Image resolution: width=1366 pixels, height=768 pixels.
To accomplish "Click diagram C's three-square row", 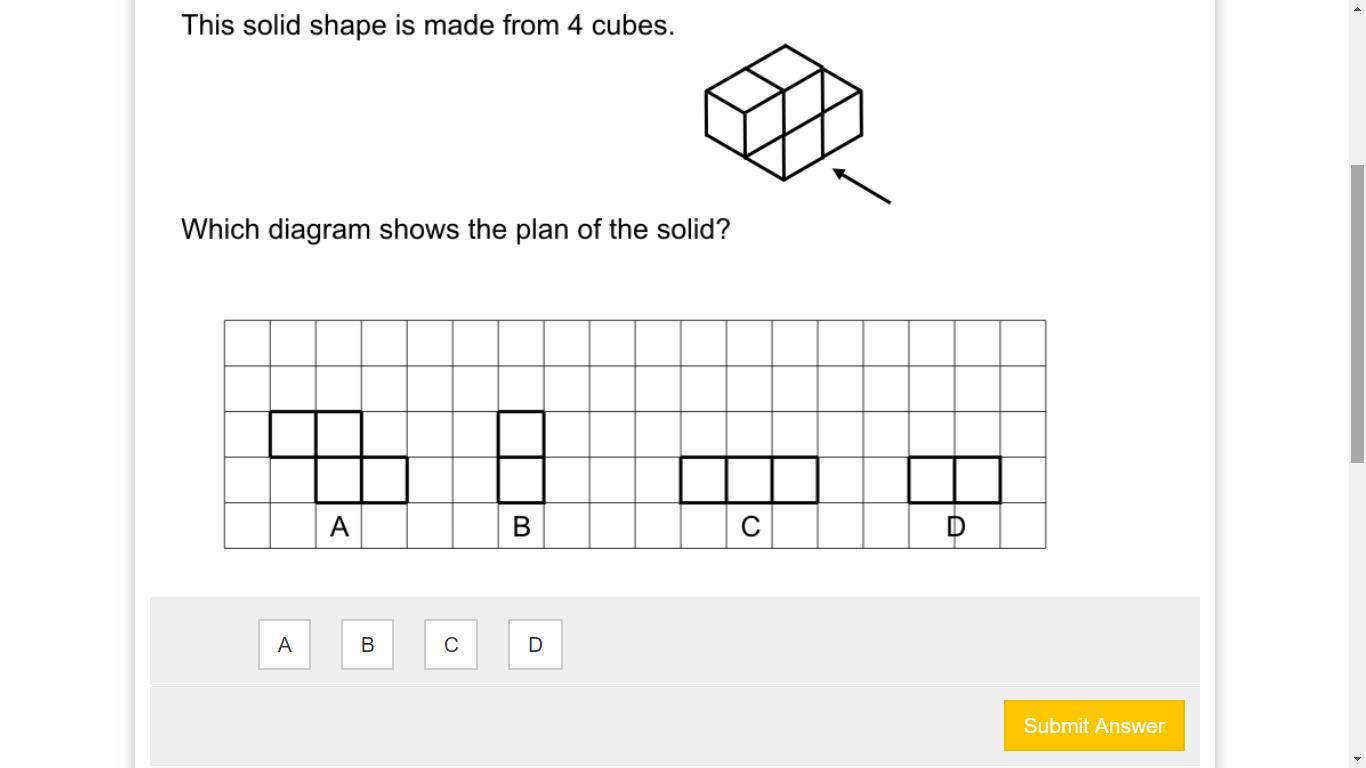I will 749,480.
